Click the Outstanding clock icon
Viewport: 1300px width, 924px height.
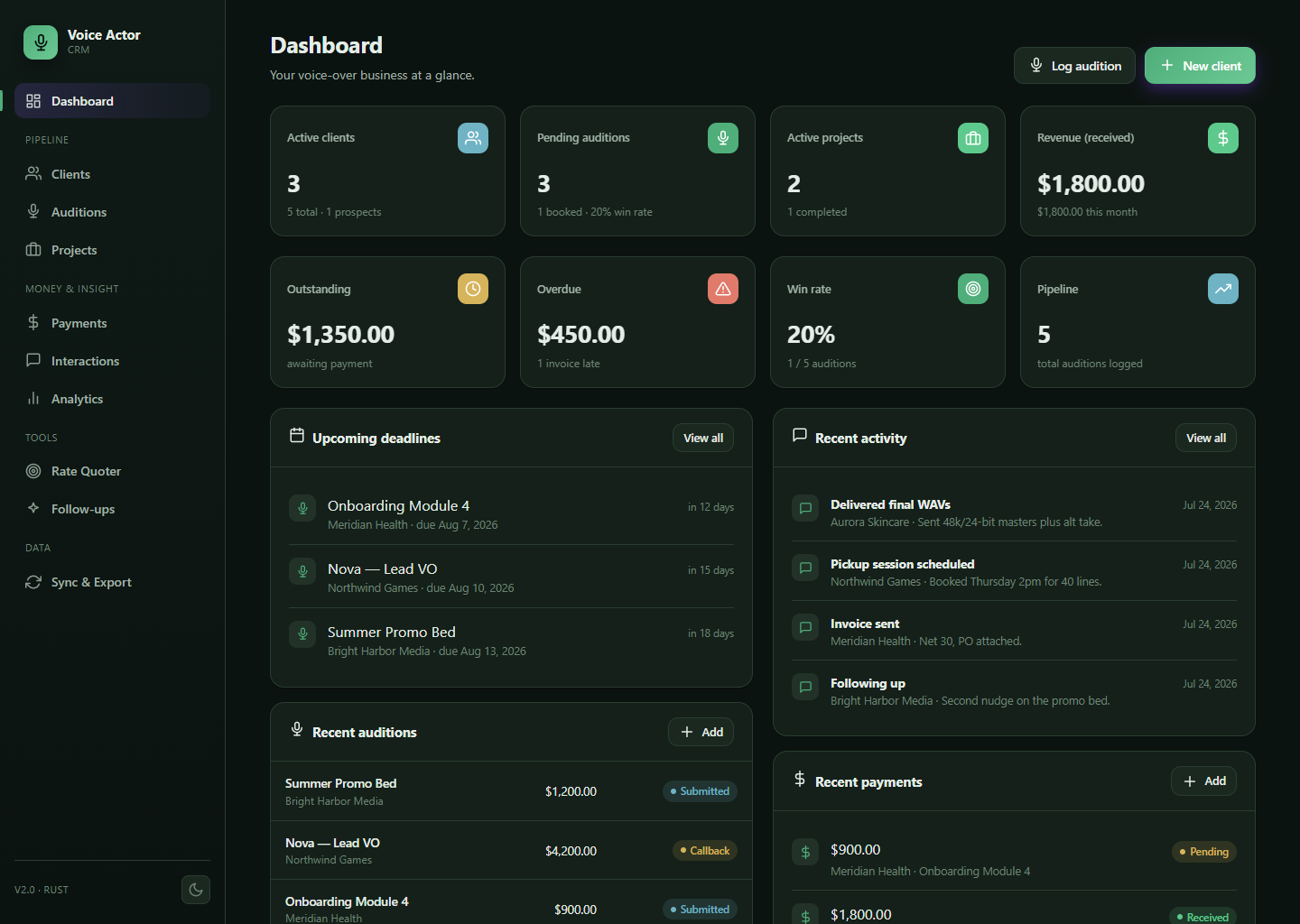click(x=473, y=289)
